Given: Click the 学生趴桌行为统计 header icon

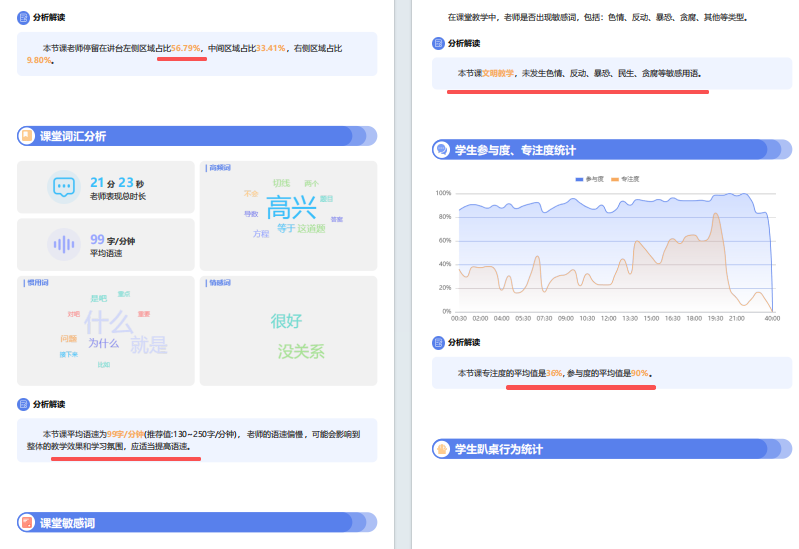Looking at the screenshot, I should pos(441,449).
